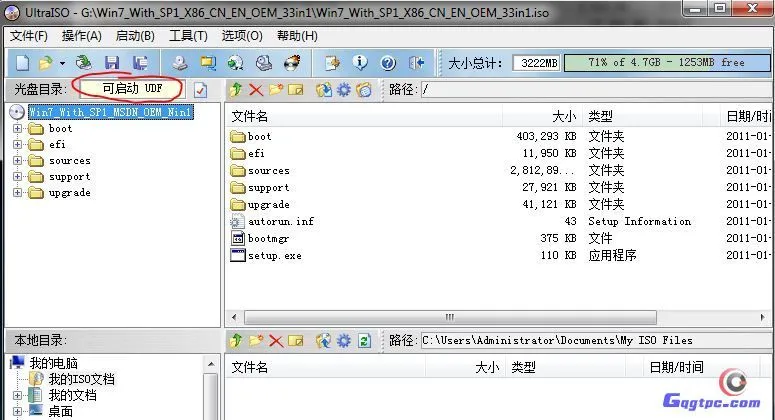Click the Convert image toolbar icon
The width and height of the screenshot is (775, 420).
pyautogui.click(x=208, y=63)
